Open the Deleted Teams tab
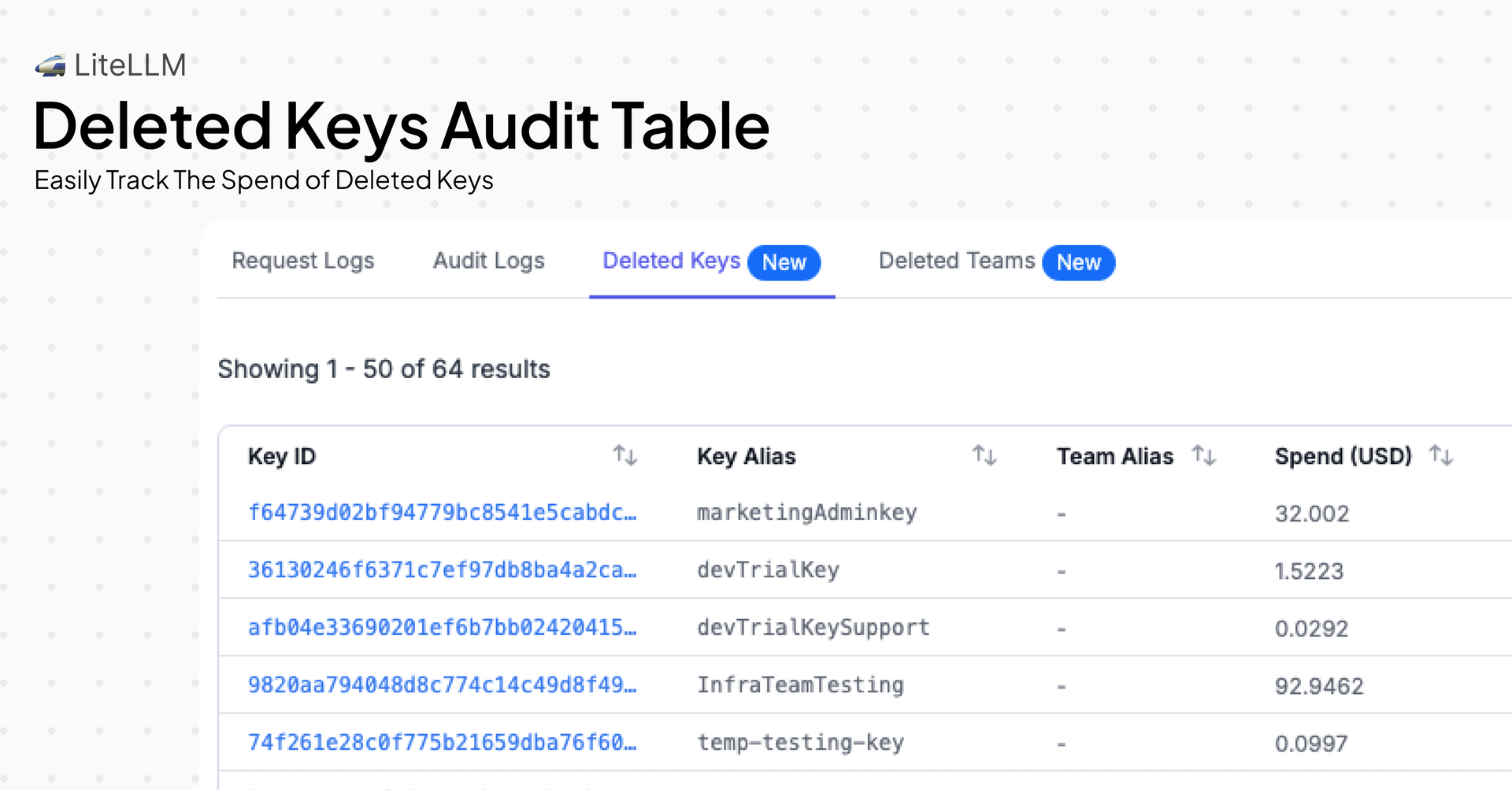The height and width of the screenshot is (790, 1512). [x=956, y=261]
